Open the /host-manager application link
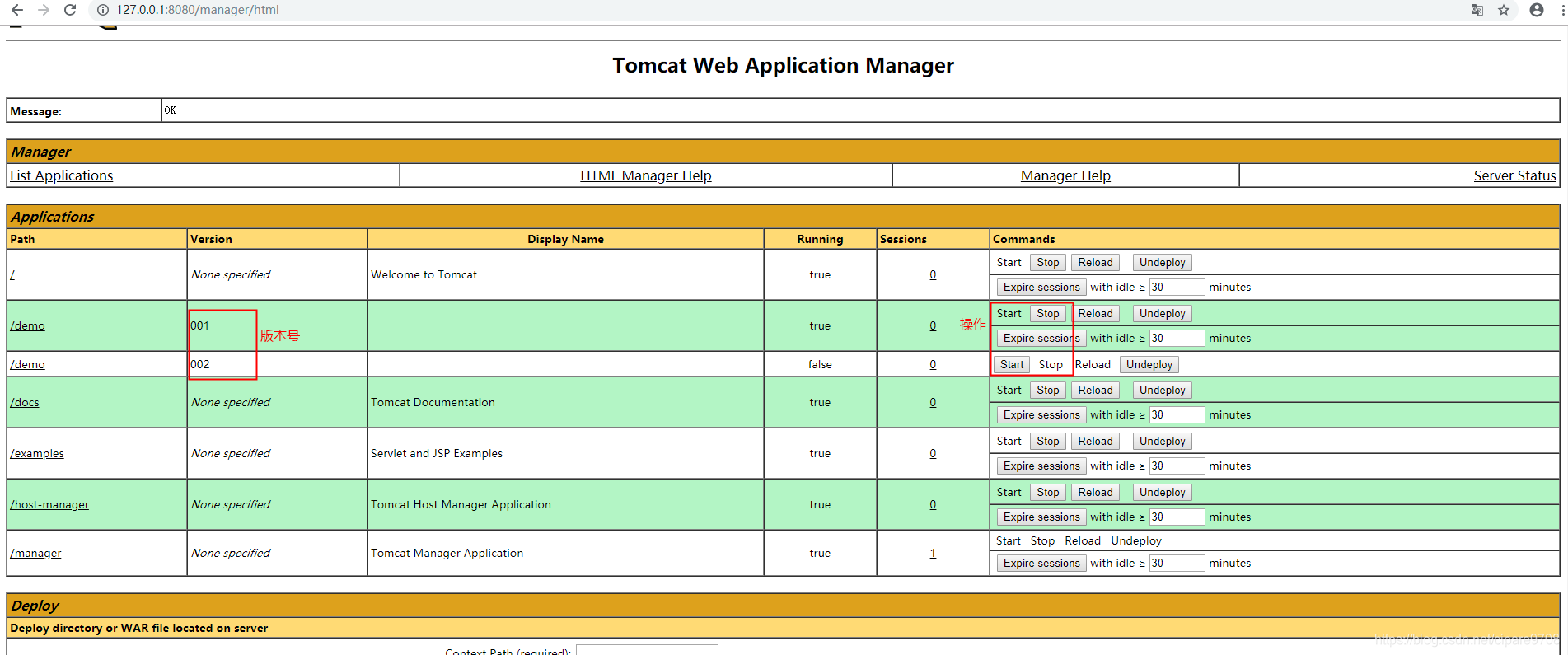Viewport: 1568px width, 655px height. coord(49,504)
